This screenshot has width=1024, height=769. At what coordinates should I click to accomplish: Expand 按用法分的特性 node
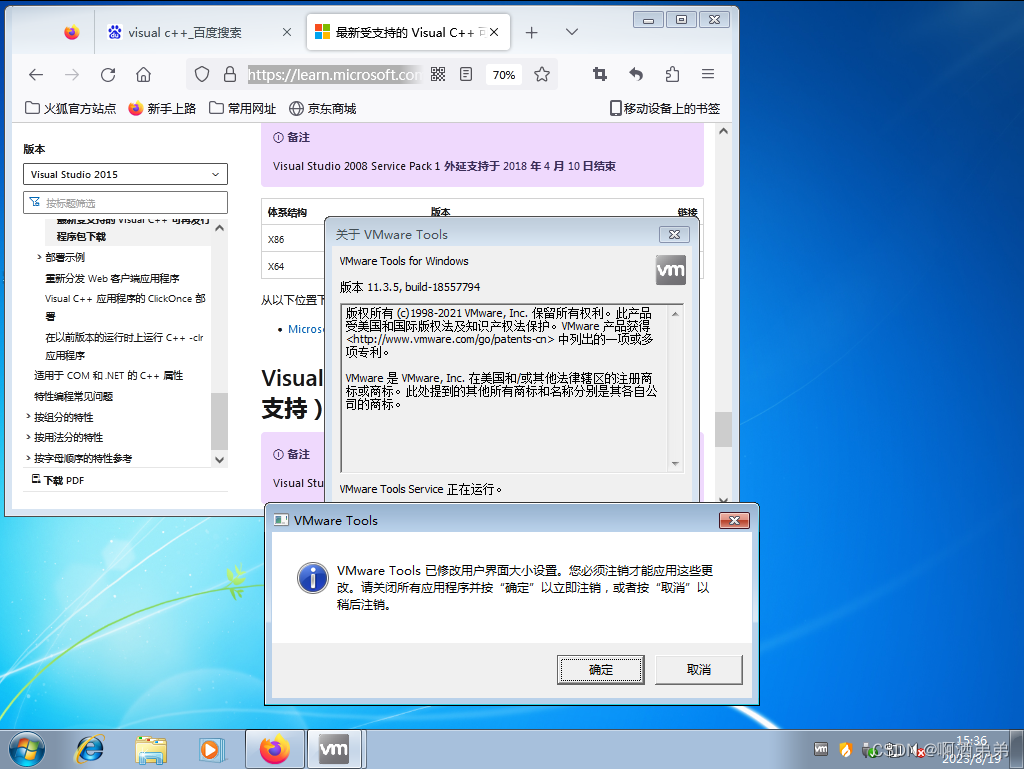[28, 437]
